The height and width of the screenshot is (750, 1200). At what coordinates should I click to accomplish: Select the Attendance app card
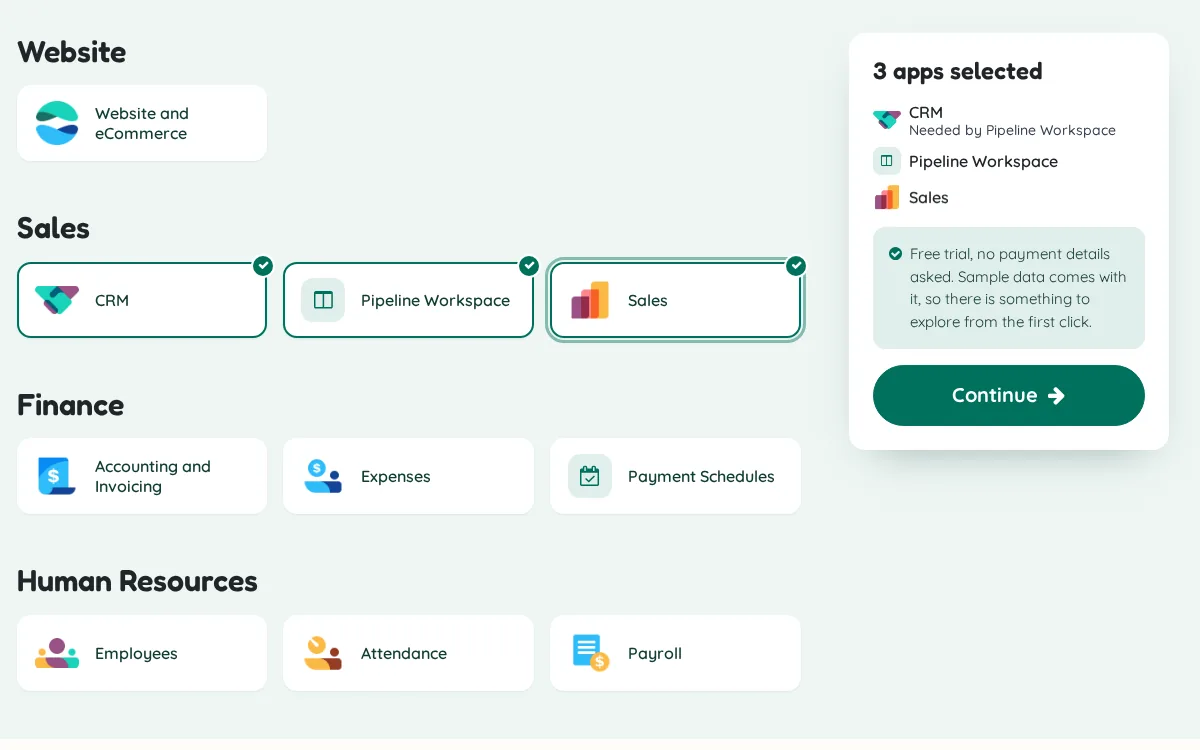click(408, 653)
